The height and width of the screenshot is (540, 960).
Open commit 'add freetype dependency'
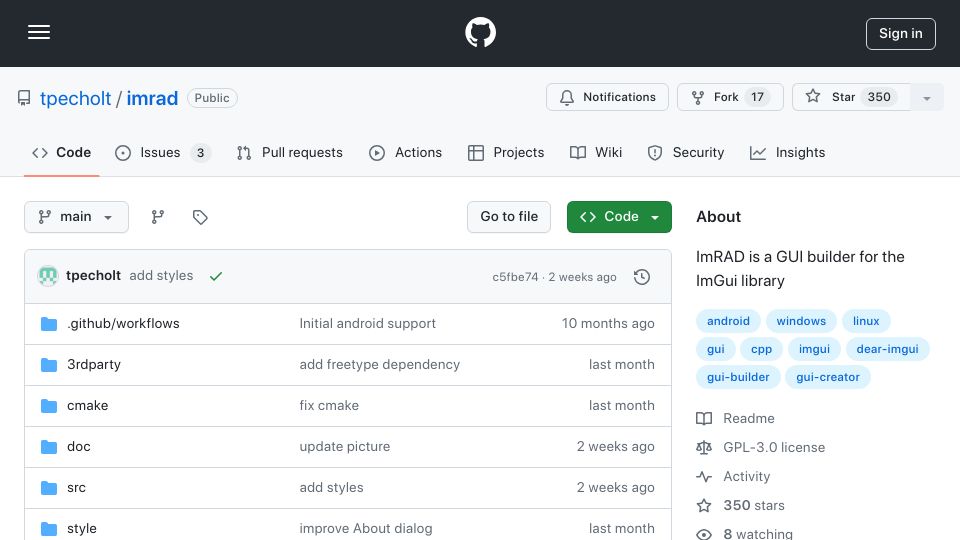(380, 364)
